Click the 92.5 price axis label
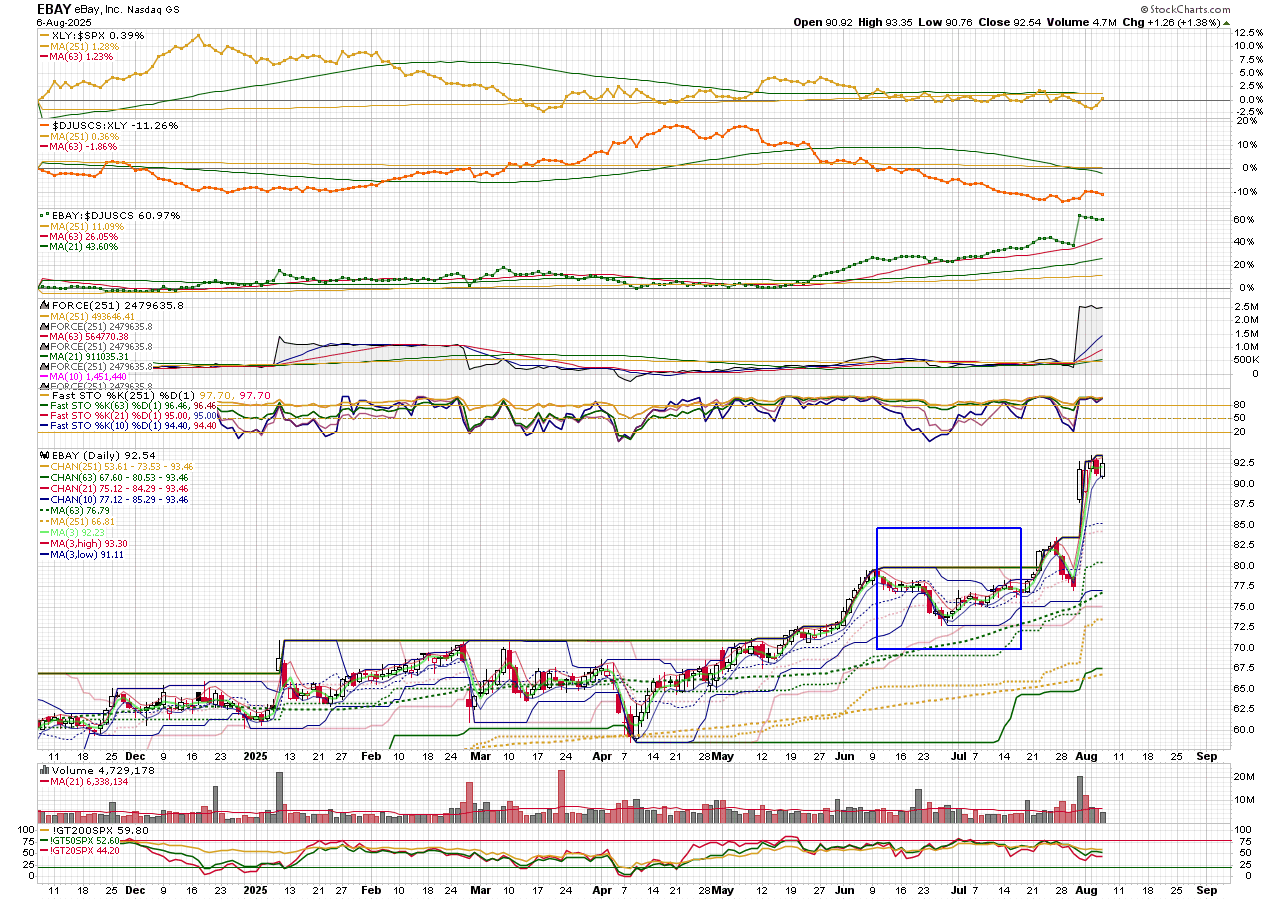The height and width of the screenshot is (900, 1280). (x=1246, y=463)
